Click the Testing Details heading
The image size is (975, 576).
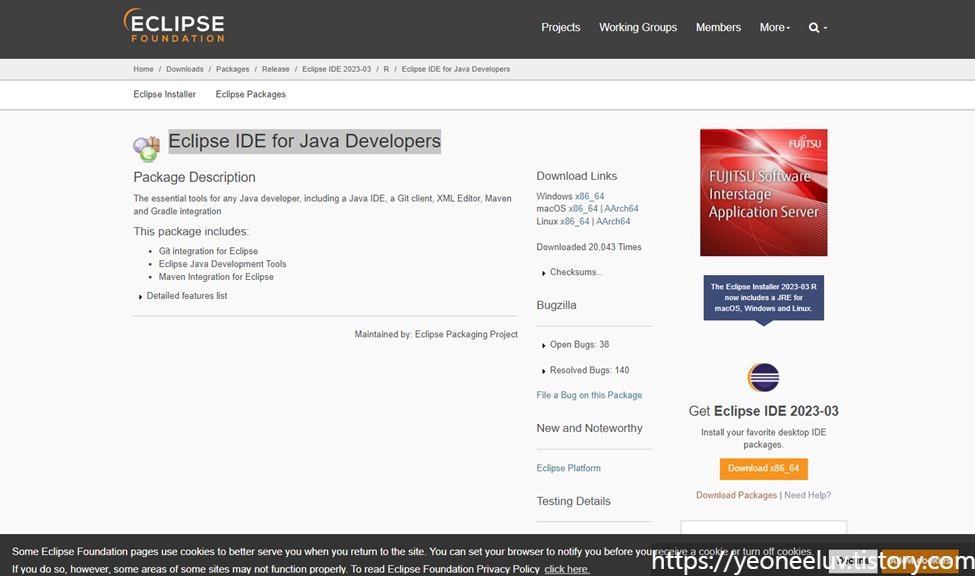pos(573,501)
